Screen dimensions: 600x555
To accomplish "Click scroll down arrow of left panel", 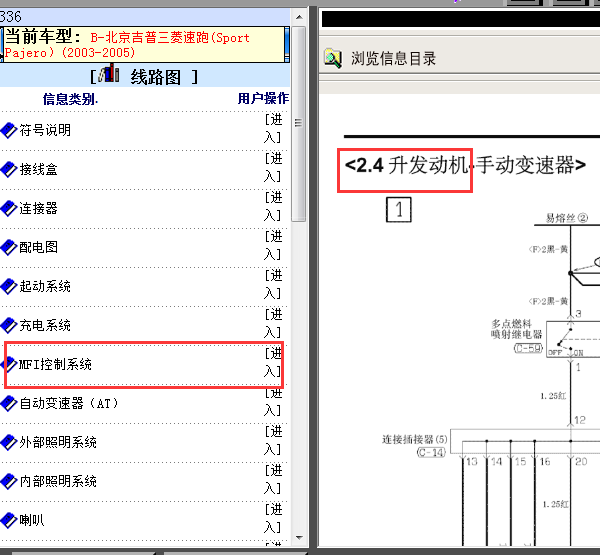I will (299, 538).
